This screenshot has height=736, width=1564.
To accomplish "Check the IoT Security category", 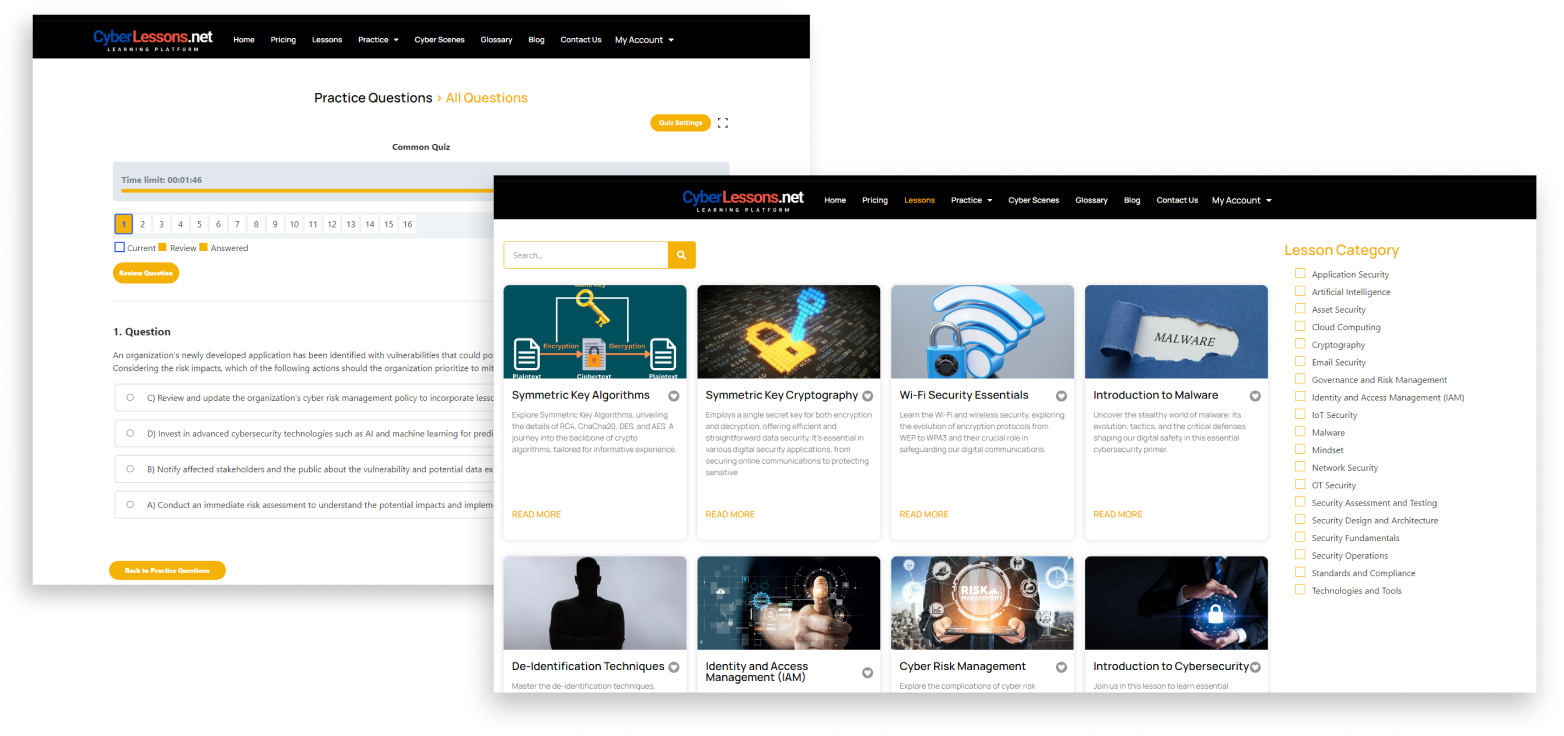I will pos(1300,414).
